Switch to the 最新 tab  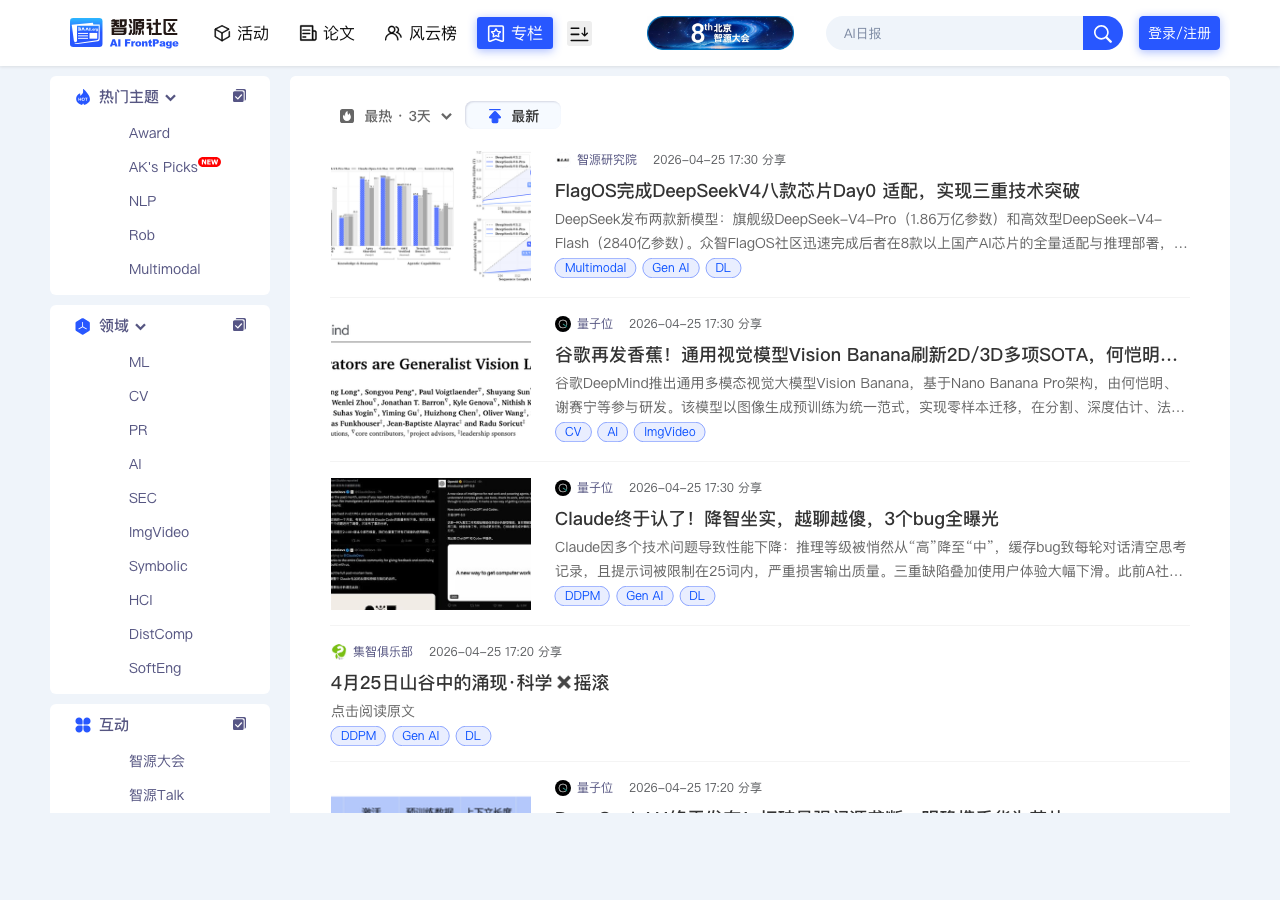coord(513,115)
